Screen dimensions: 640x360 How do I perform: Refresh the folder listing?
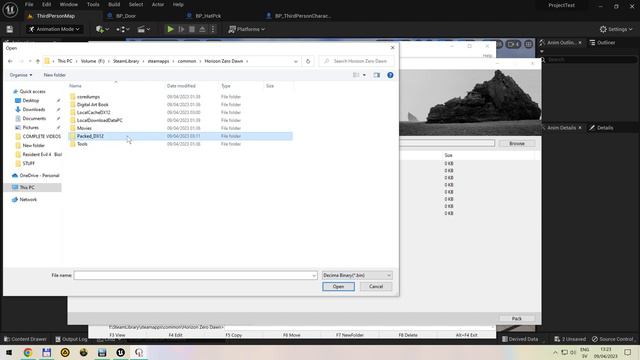308,61
